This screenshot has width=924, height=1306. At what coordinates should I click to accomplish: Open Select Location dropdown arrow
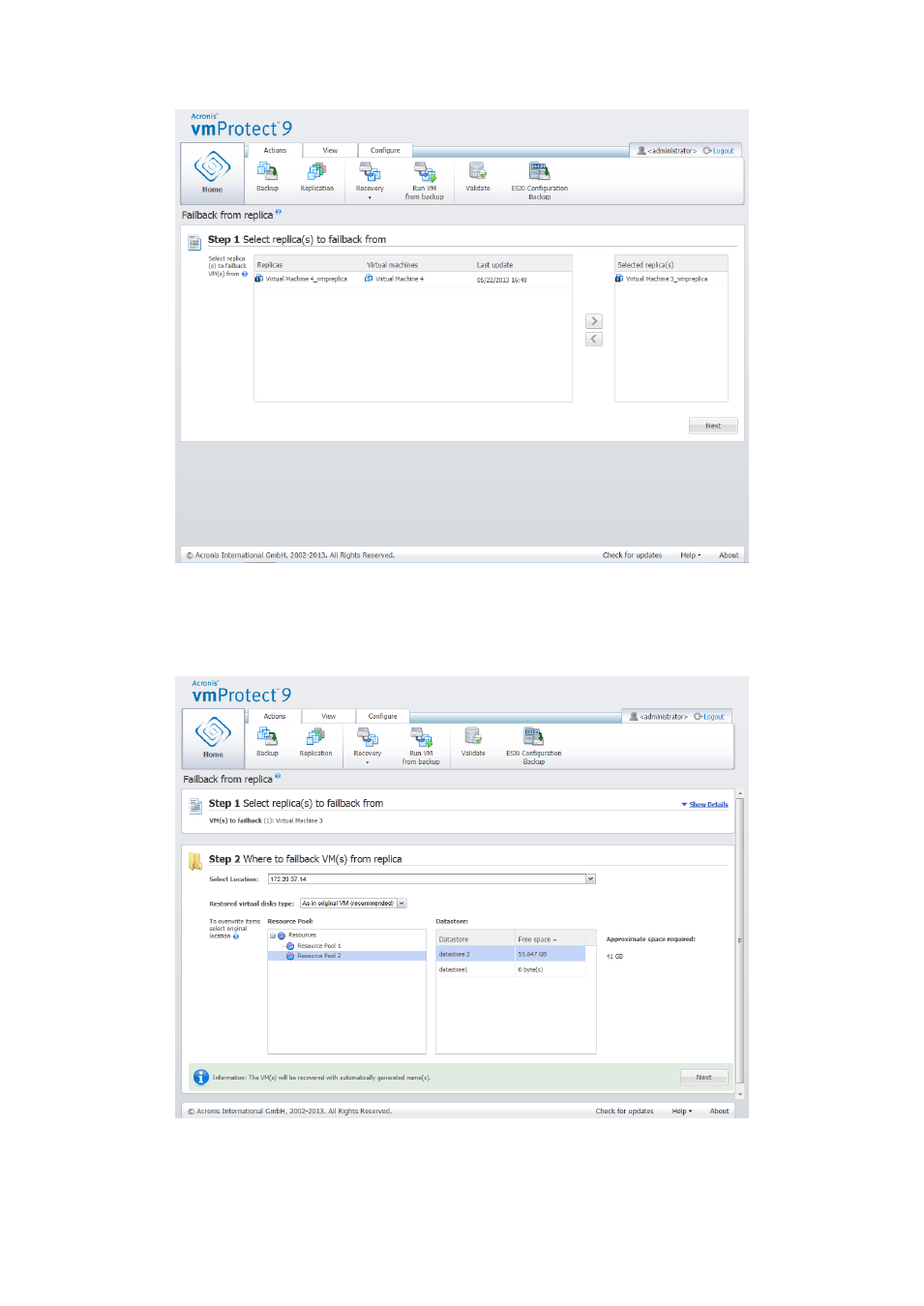[x=590, y=878]
